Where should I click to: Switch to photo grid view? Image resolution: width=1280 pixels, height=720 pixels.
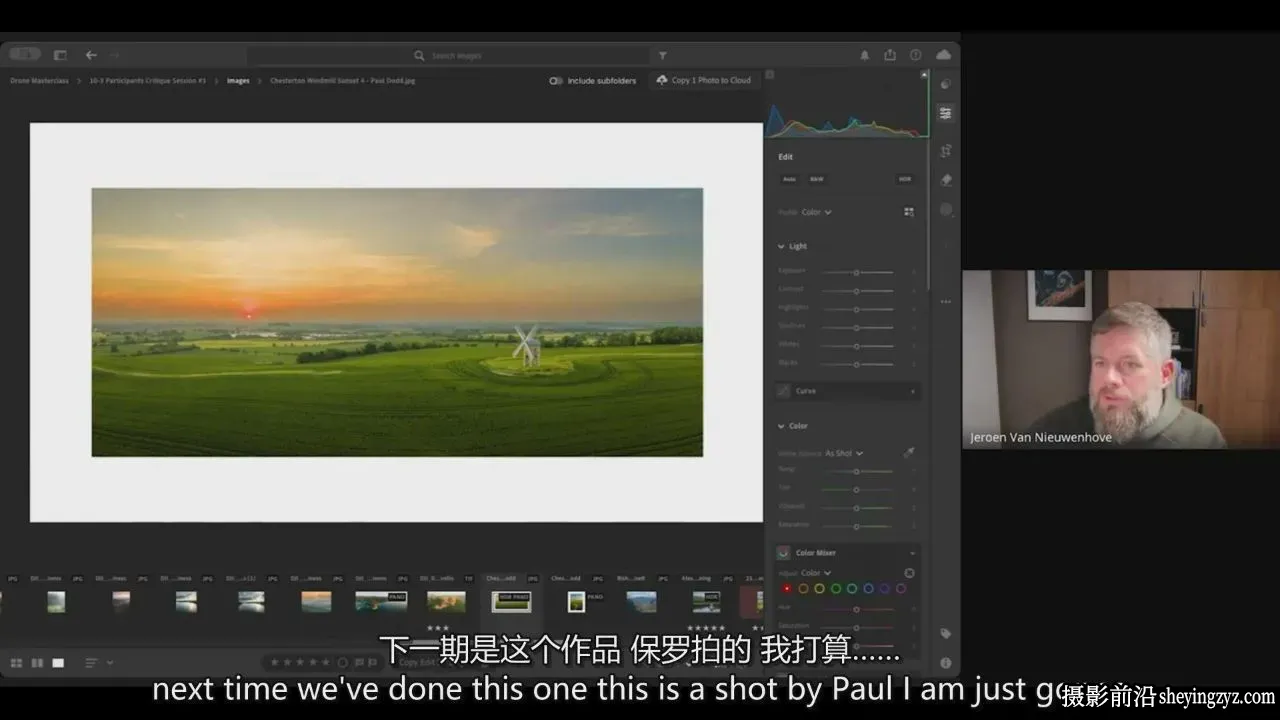click(x=16, y=663)
